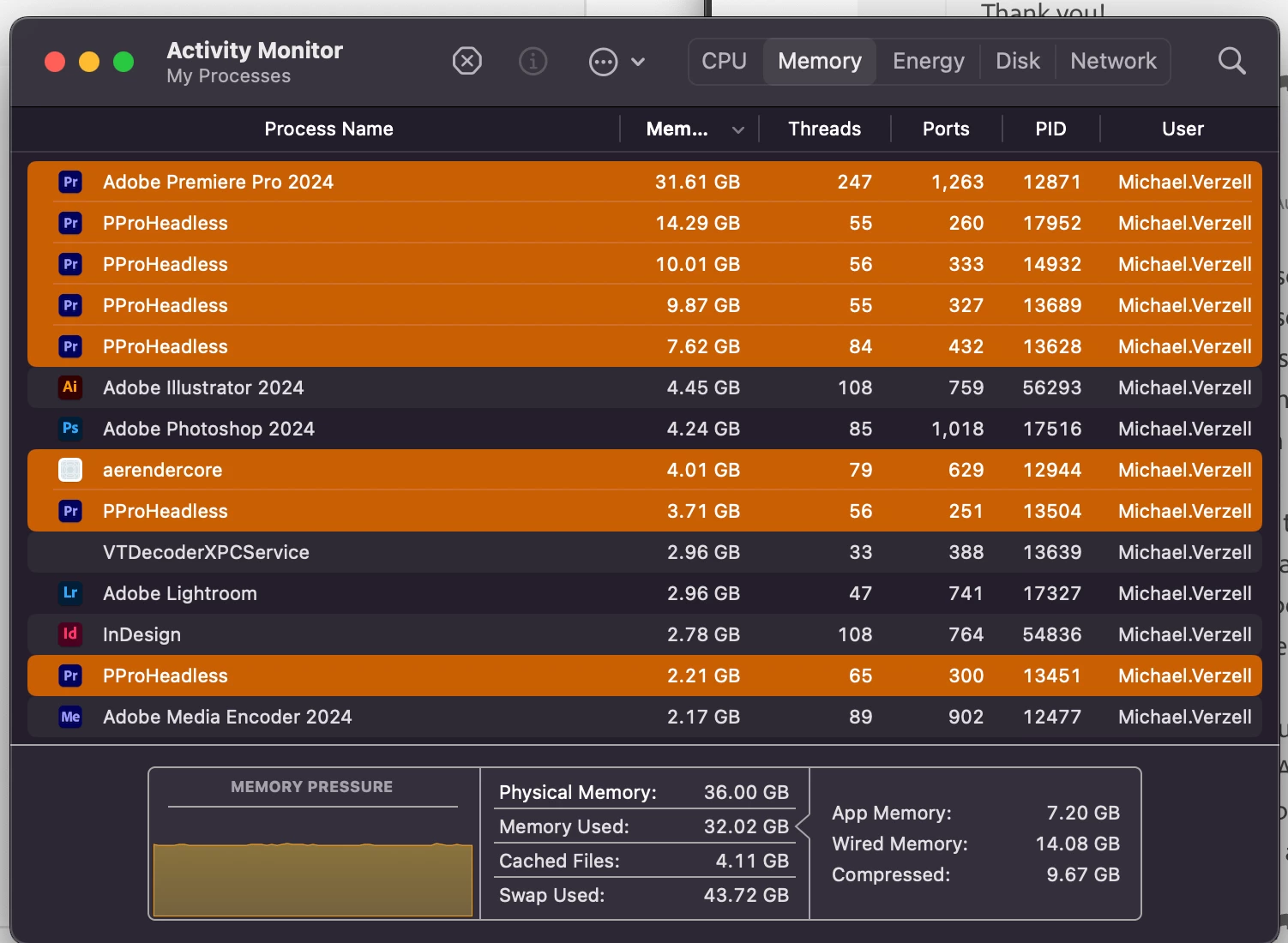Image resolution: width=1288 pixels, height=943 pixels.
Task: Click the 10.01 GB memory value
Action: coord(697,264)
